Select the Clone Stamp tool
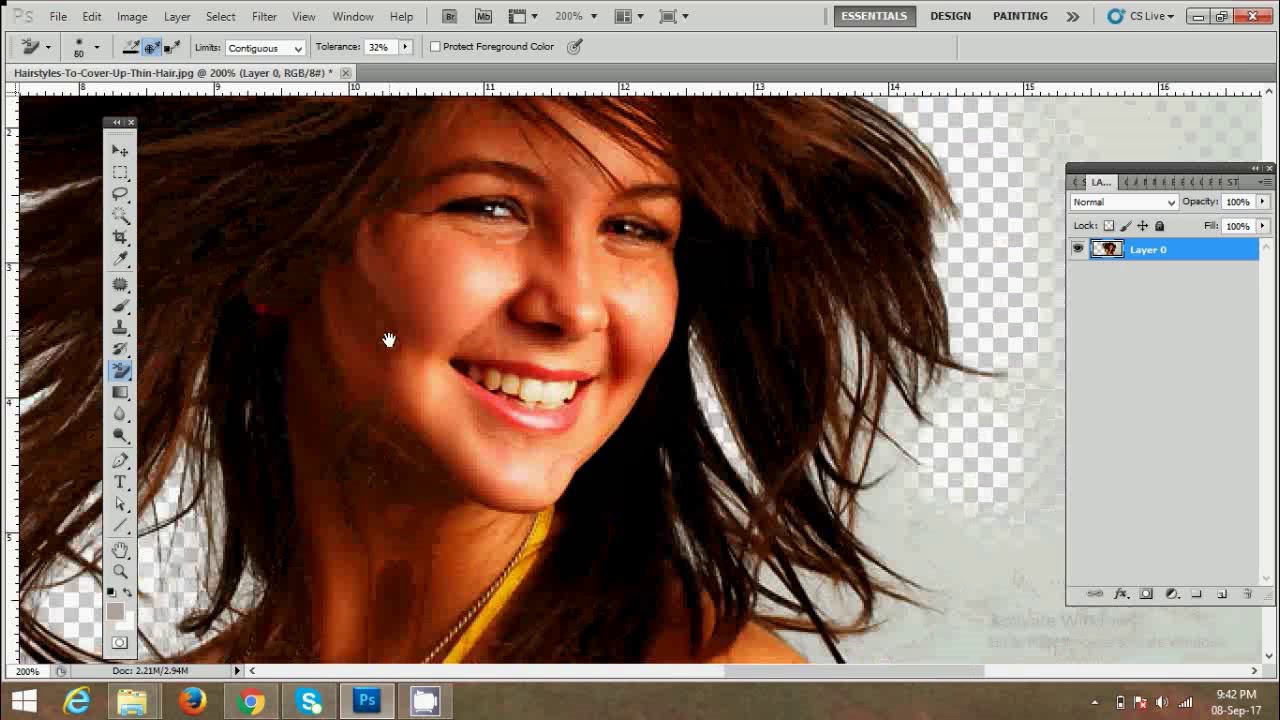The height and width of the screenshot is (720, 1280). 120,327
